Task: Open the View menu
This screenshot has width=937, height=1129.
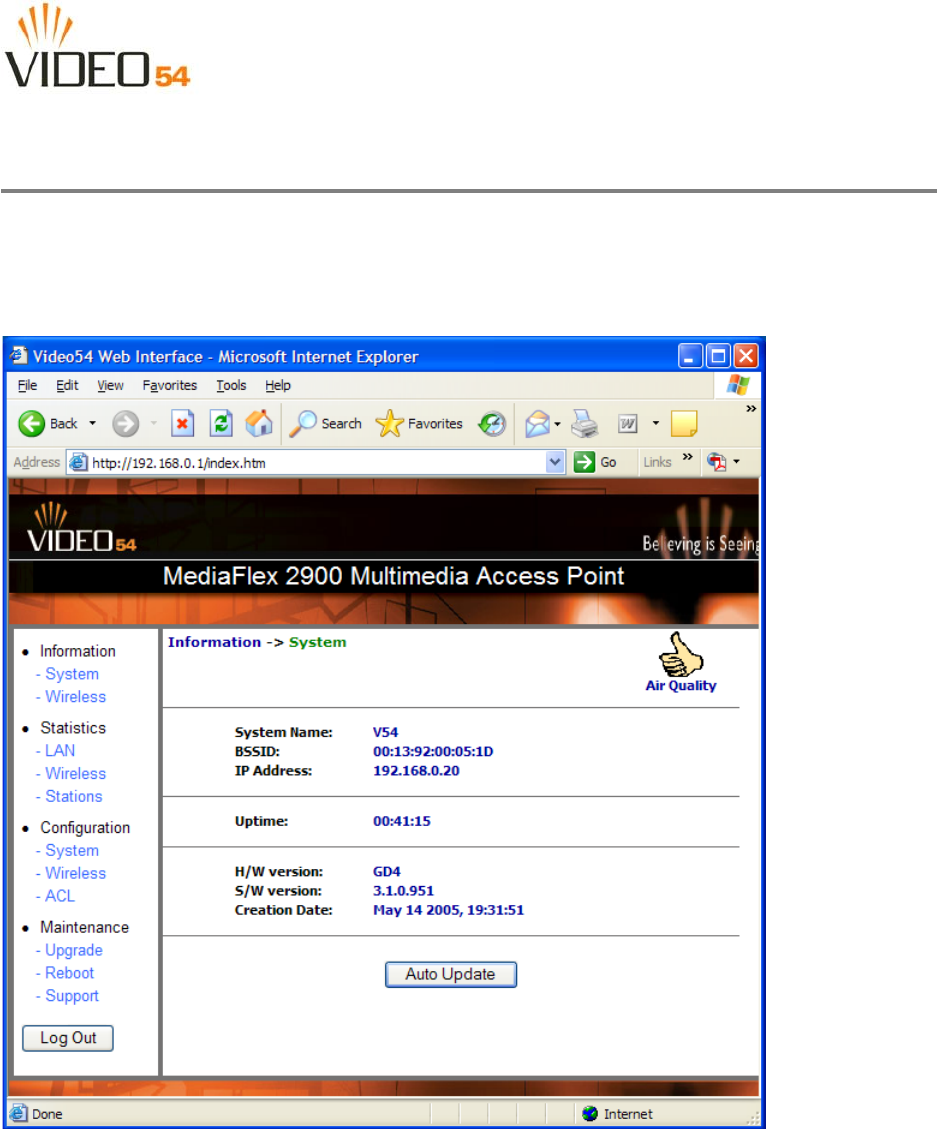Action: (x=110, y=385)
